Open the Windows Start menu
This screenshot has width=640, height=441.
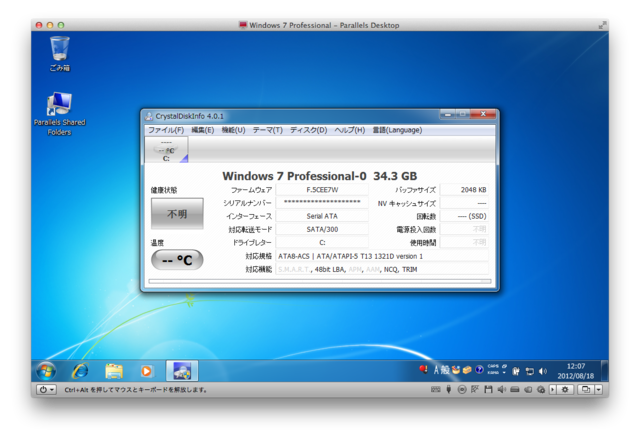[x=46, y=371]
